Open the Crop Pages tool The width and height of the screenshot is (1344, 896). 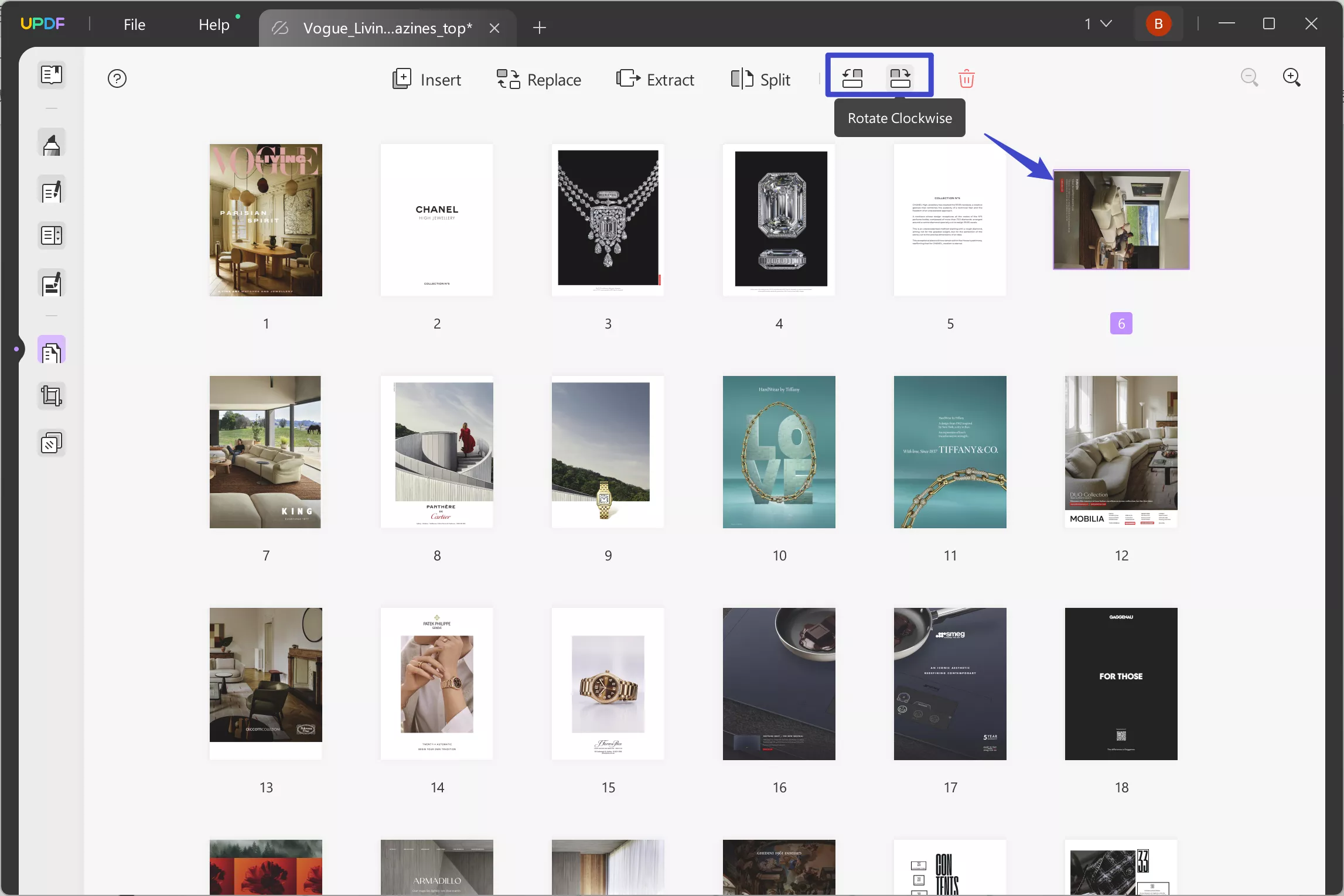click(52, 396)
